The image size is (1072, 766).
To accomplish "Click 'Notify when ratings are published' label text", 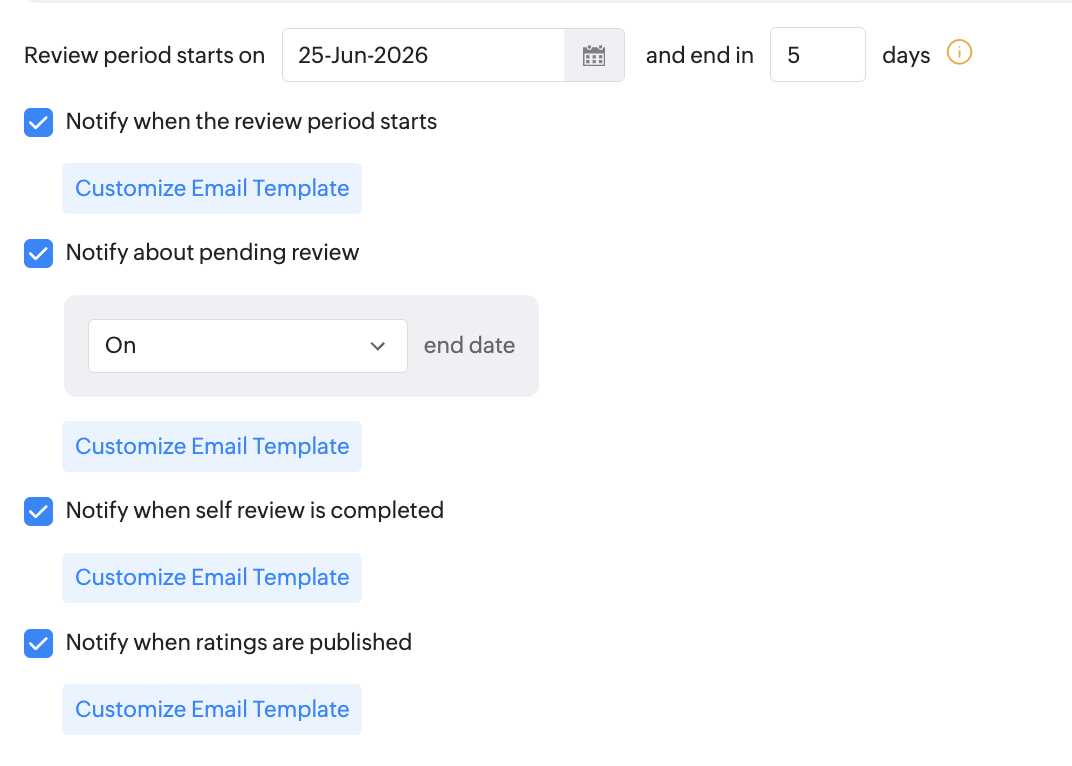I will click(238, 642).
